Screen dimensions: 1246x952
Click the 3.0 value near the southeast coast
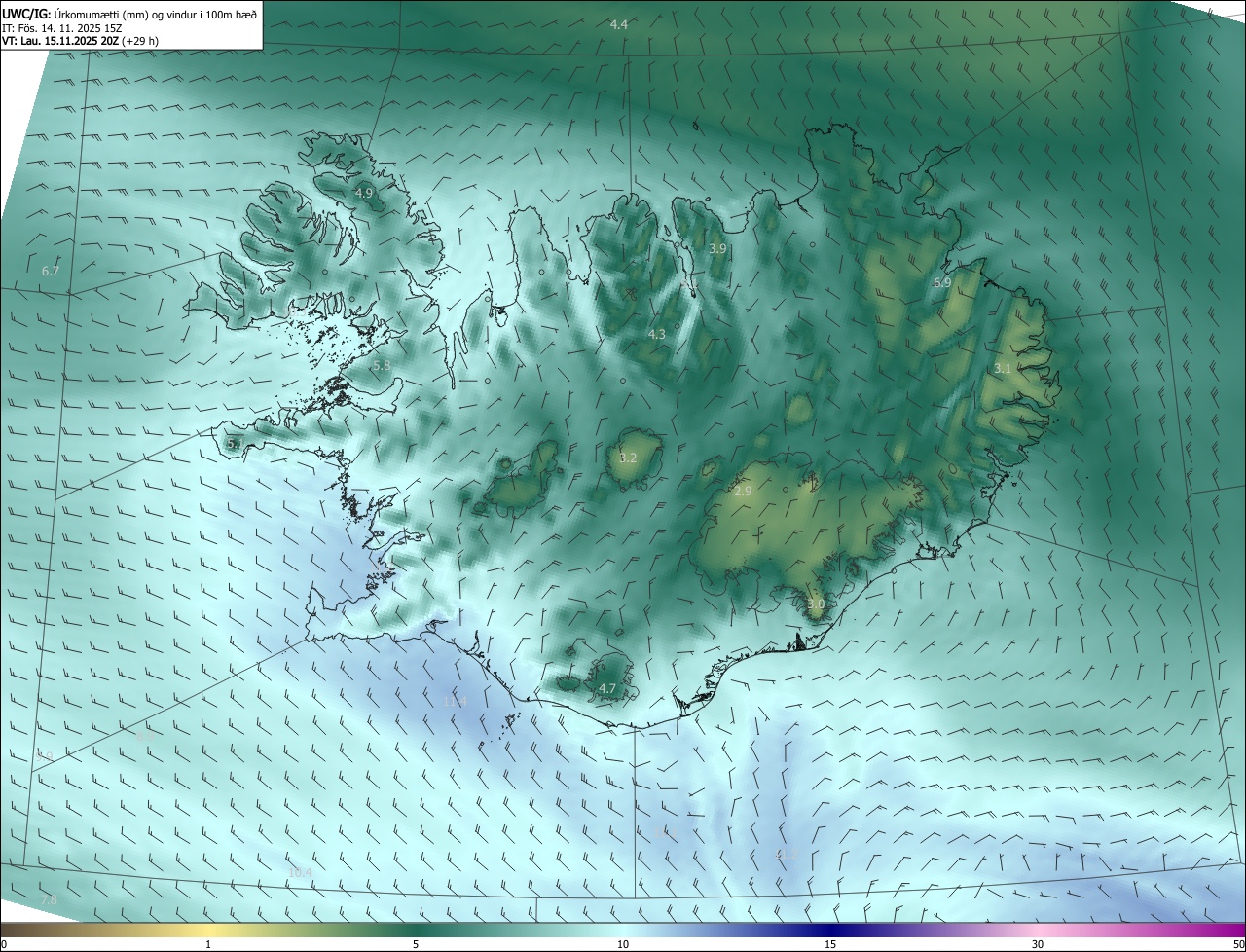(816, 604)
